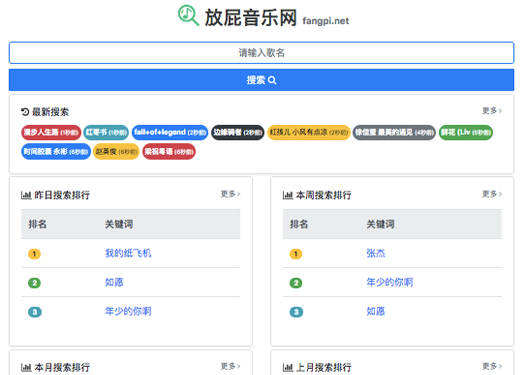Open 如愿 link in 本周搜索排行
The image size is (523, 375).
coord(376,311)
